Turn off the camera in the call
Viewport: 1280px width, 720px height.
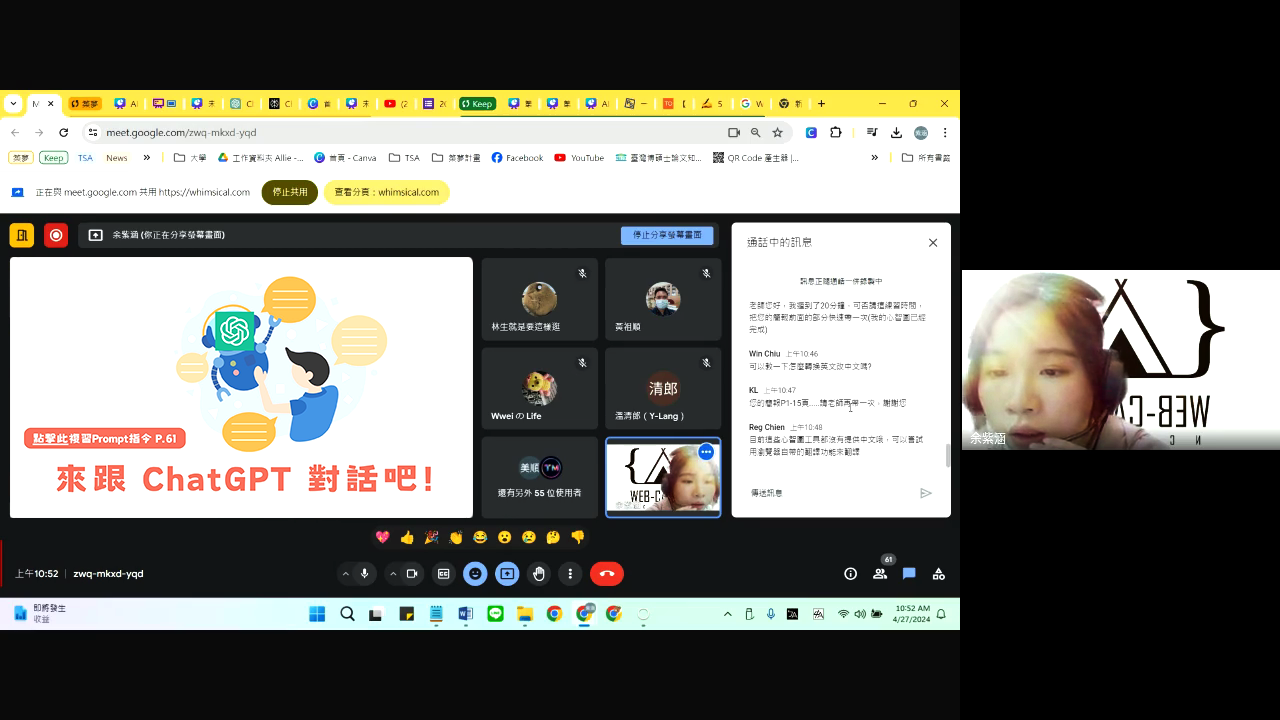pos(411,573)
